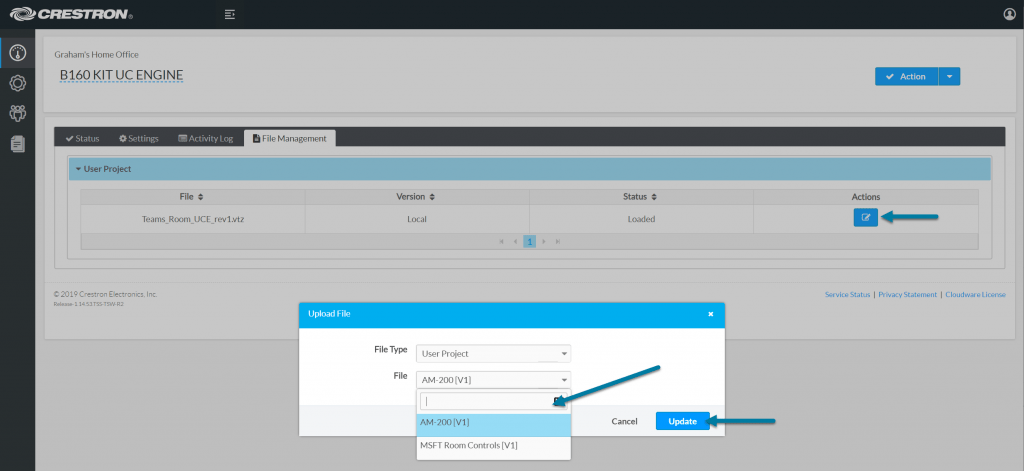Close the Upload File dialog
Image resolution: width=1024 pixels, height=471 pixels.
pos(711,314)
